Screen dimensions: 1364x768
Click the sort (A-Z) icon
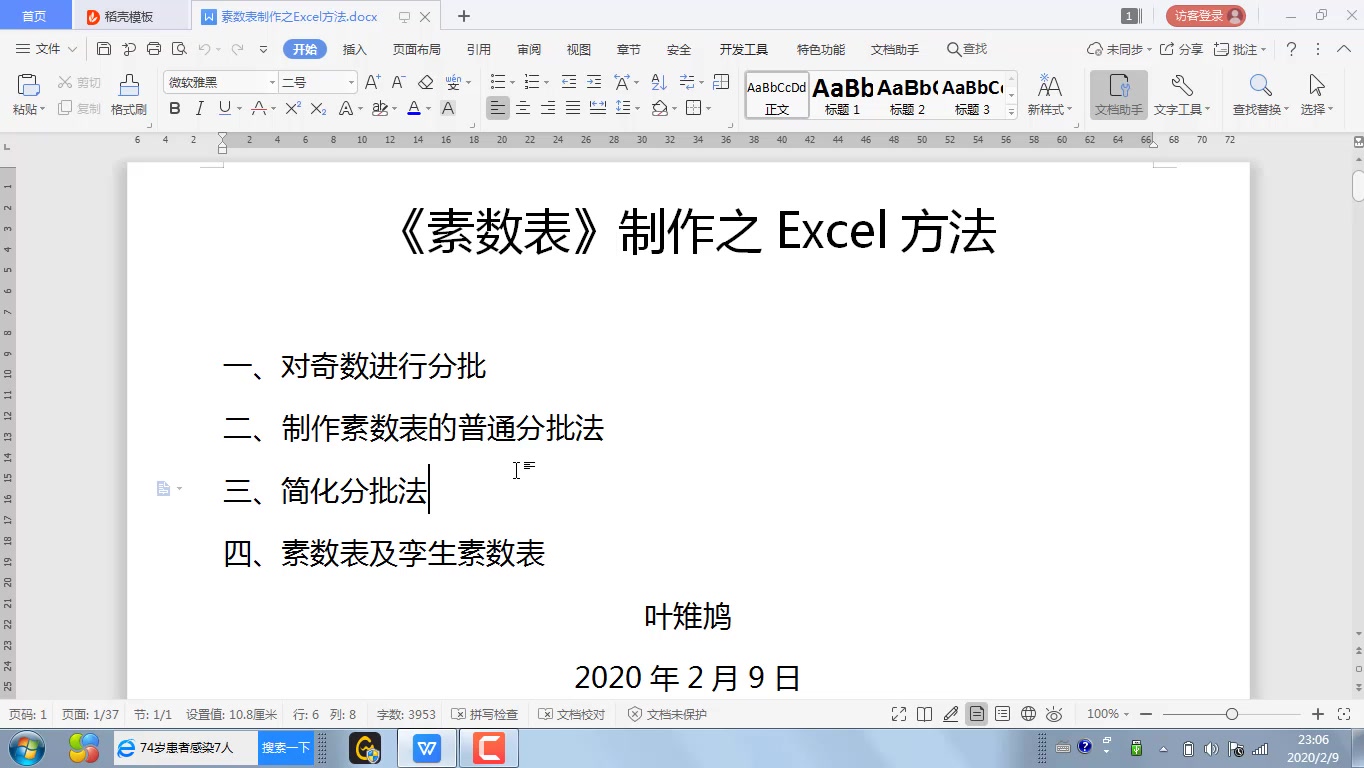click(x=659, y=82)
